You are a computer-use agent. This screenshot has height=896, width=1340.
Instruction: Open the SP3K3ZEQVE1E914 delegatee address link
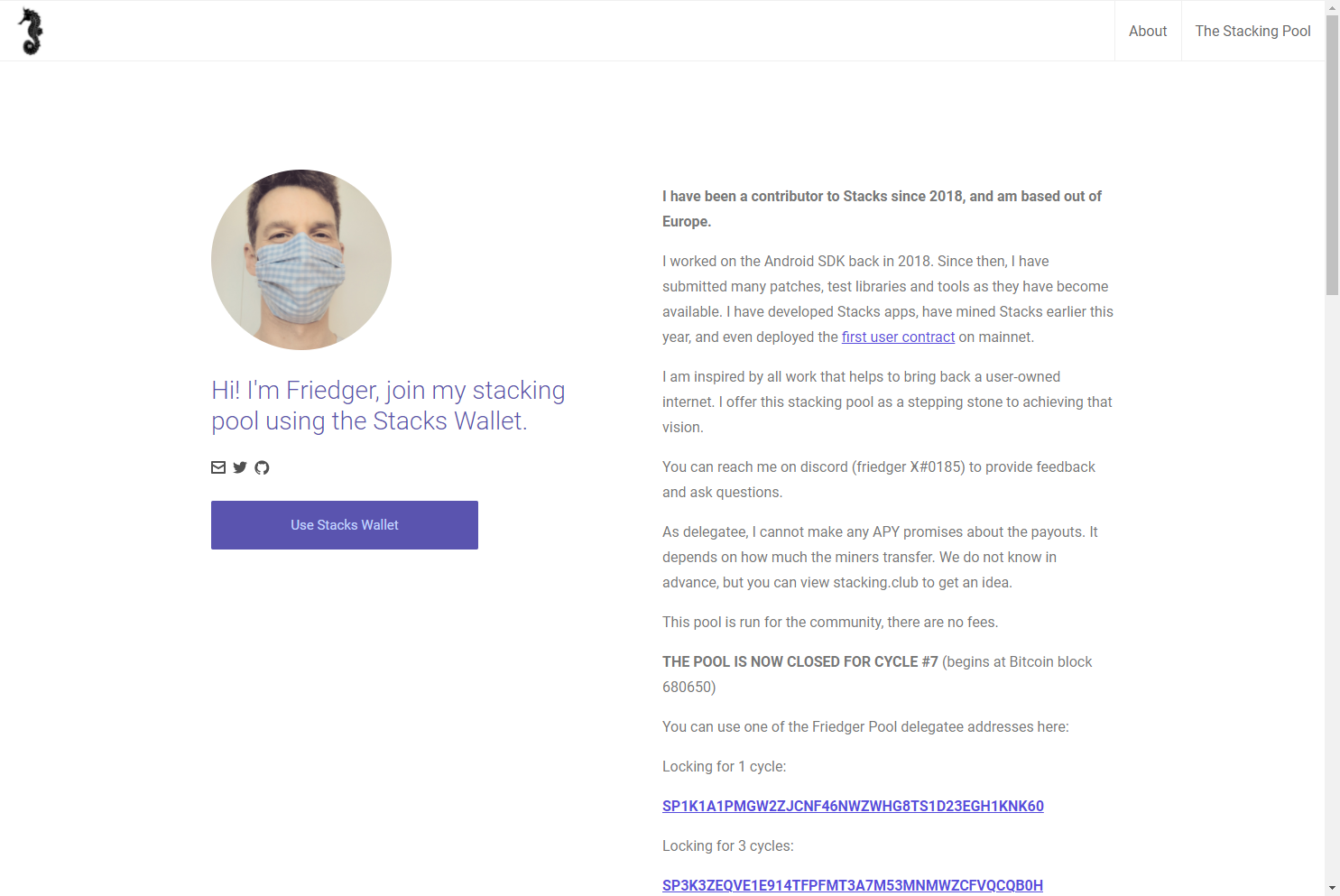(853, 885)
